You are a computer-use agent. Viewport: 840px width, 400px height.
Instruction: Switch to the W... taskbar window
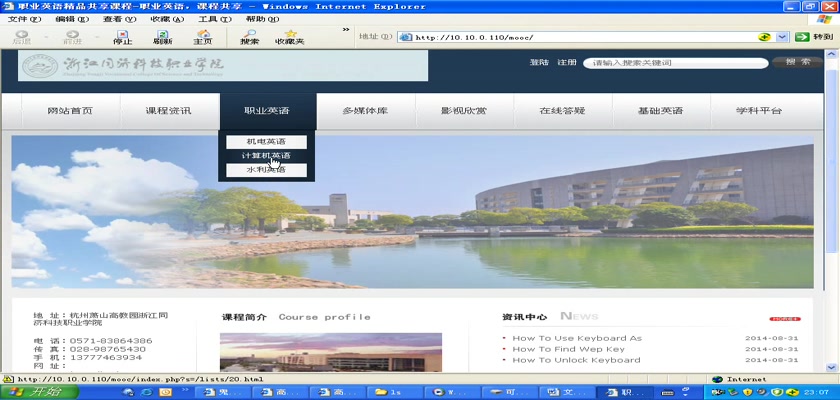[x=452, y=393]
